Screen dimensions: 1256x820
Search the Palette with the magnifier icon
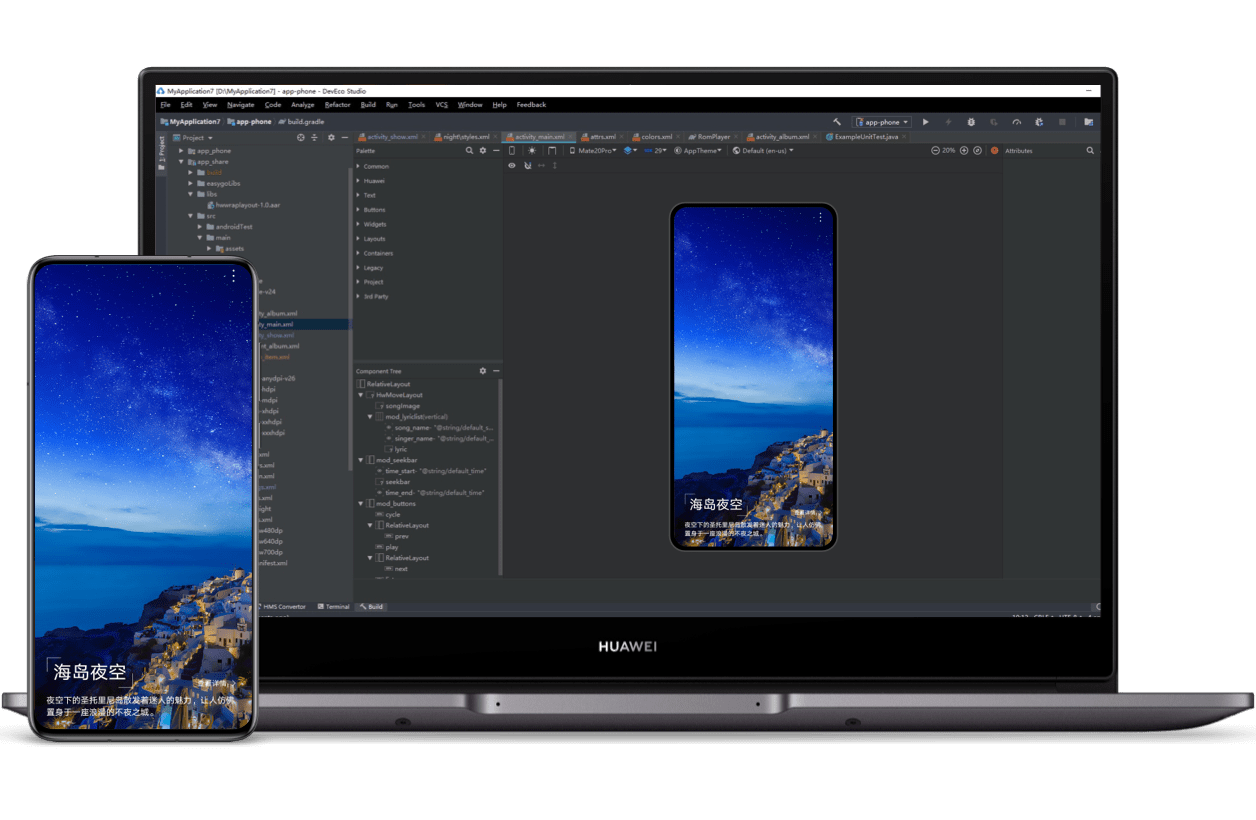469,151
